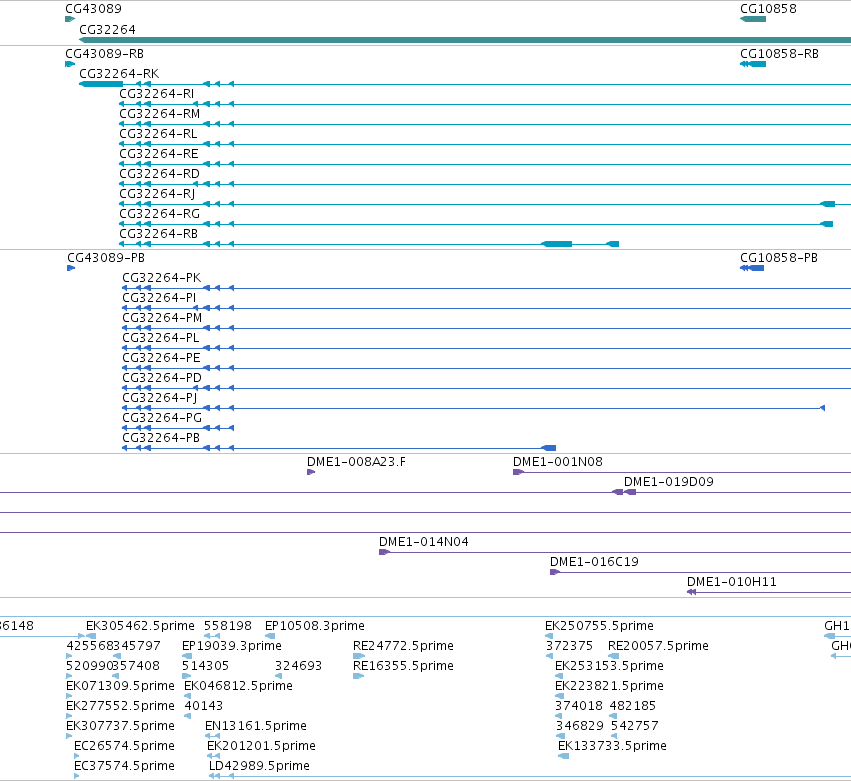Click protein CG43089-PB label
The image size is (851, 781).
[106, 258]
